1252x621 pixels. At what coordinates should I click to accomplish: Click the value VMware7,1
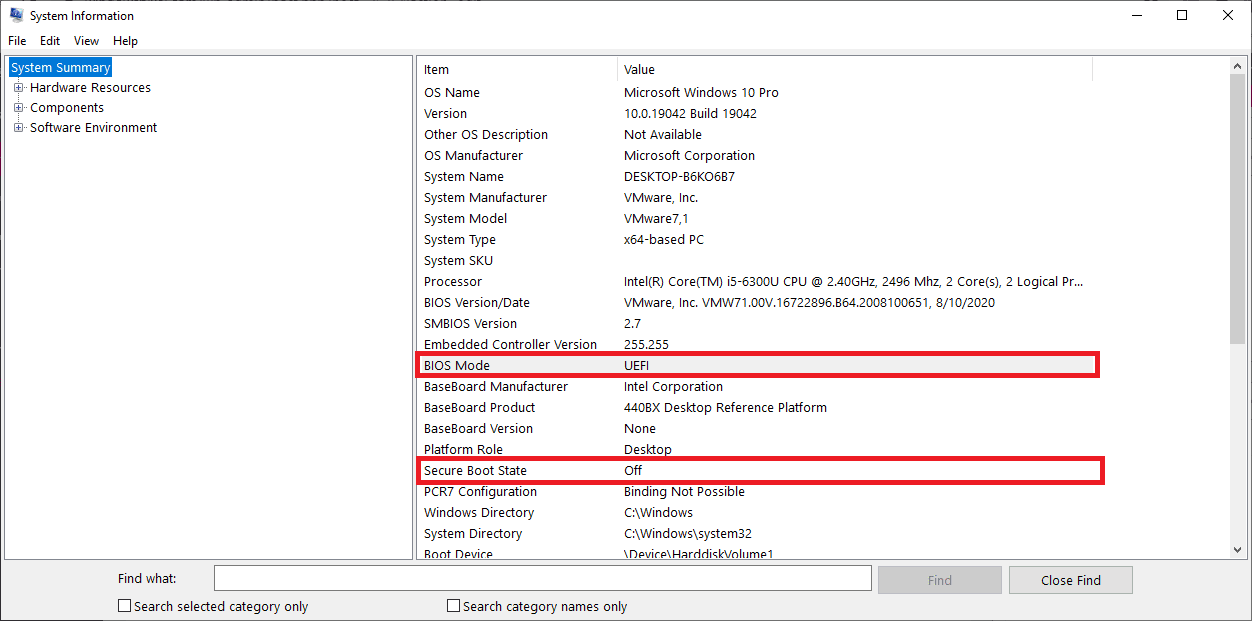click(656, 219)
